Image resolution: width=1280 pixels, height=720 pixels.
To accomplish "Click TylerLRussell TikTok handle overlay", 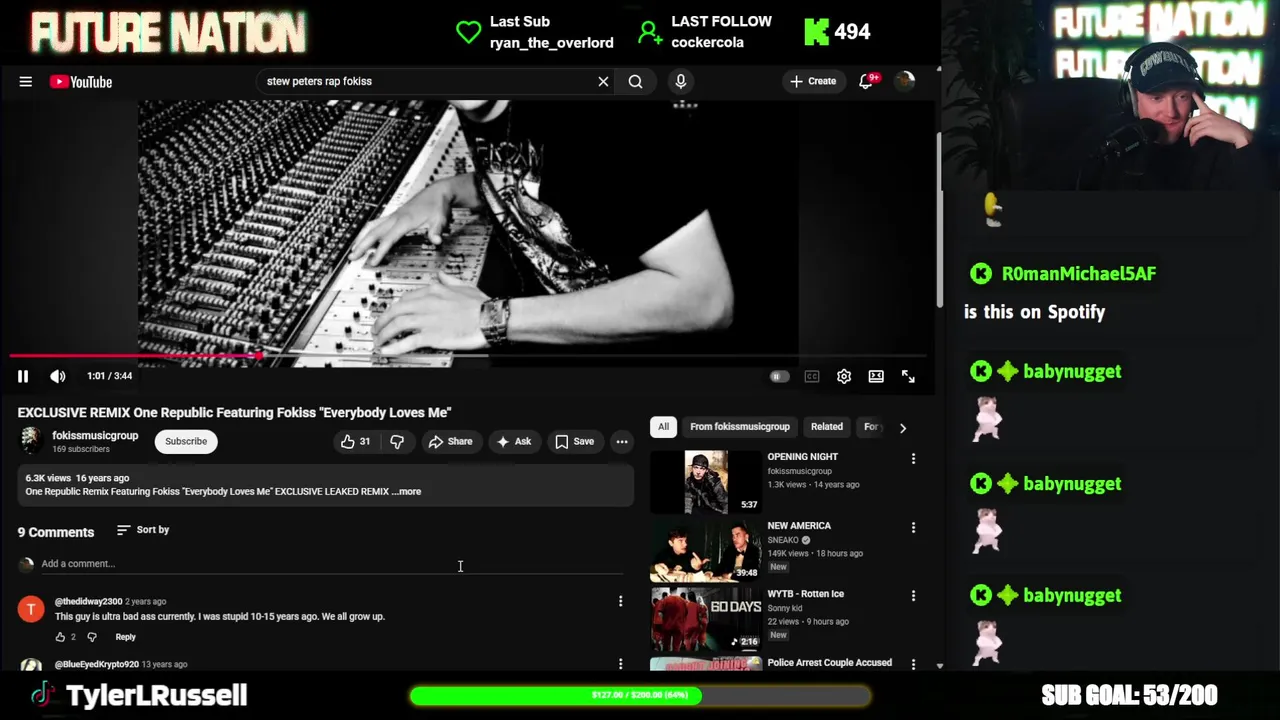I will coord(156,695).
